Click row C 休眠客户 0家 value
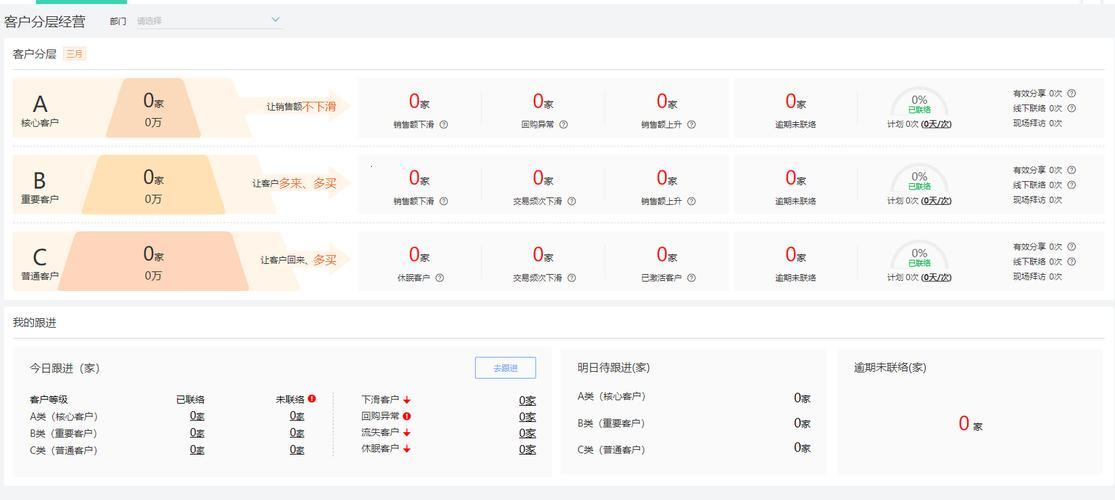The image size is (1115, 500). tap(419, 255)
